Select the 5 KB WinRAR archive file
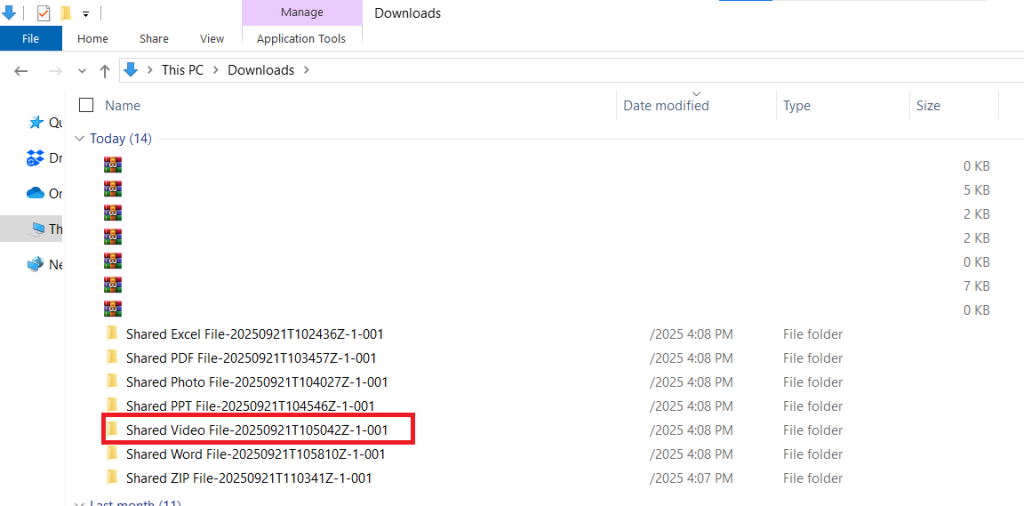 click(x=113, y=190)
